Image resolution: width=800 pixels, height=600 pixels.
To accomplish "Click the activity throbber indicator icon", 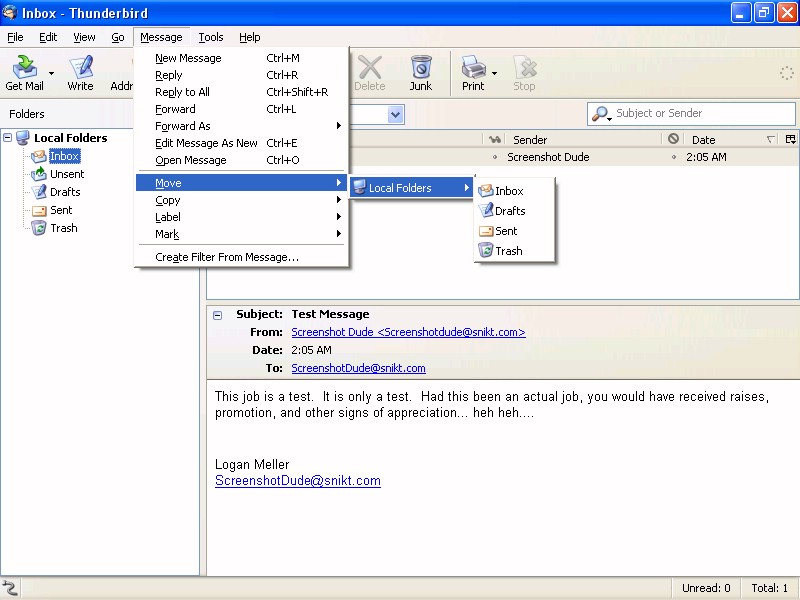I will [786, 73].
